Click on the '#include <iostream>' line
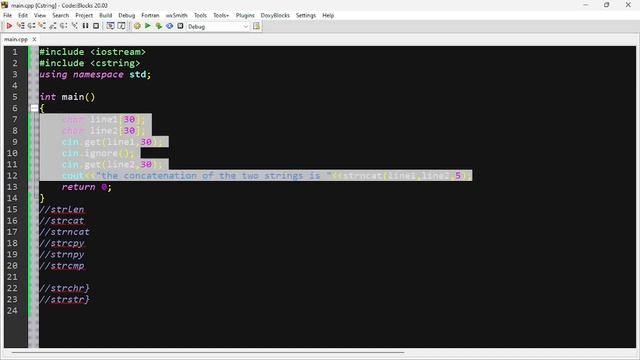The height and width of the screenshot is (360, 640). tap(93, 52)
